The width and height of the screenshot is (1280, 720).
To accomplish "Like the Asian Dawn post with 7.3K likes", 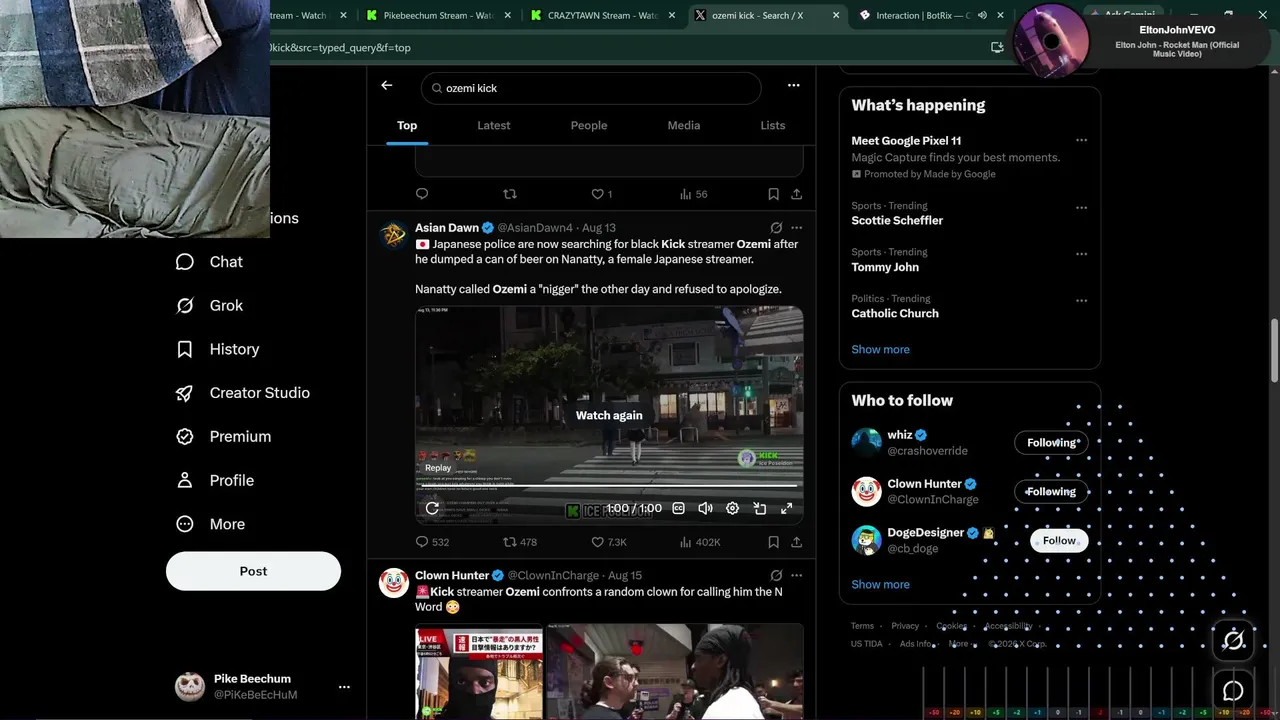I will click(x=608, y=542).
